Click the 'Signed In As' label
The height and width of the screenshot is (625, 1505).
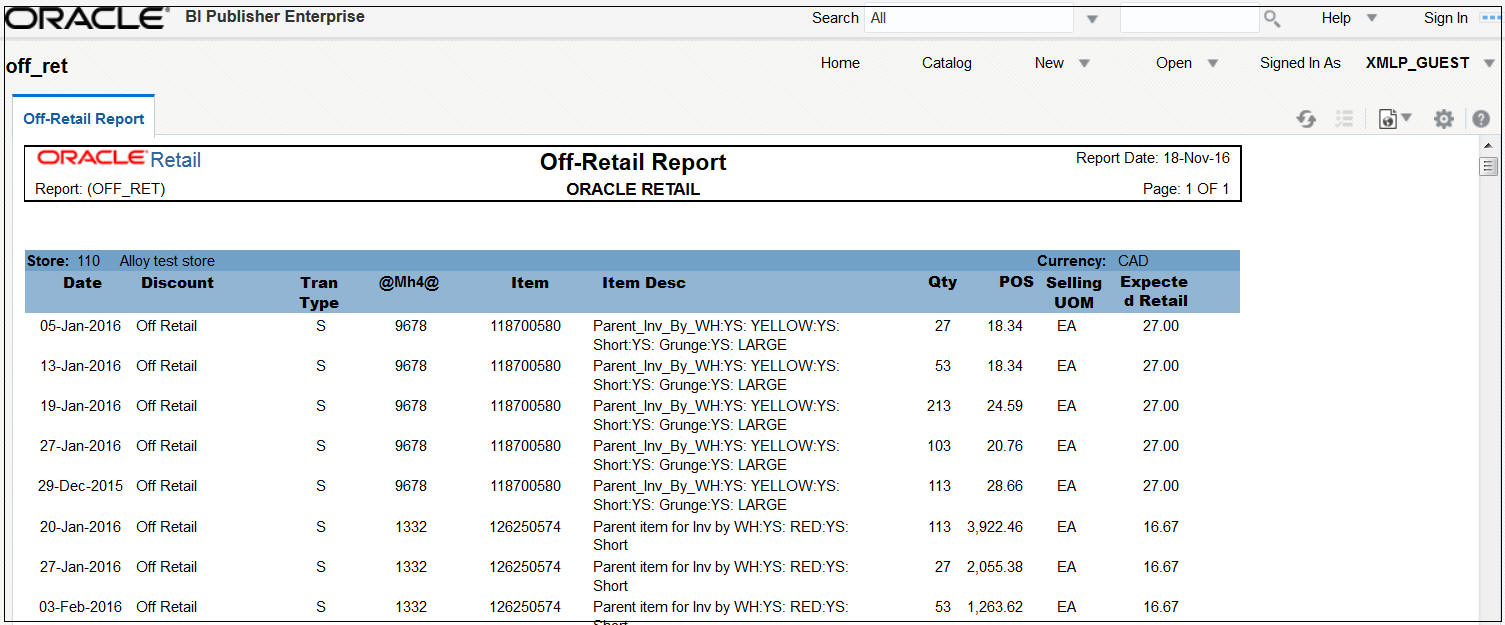(x=1300, y=63)
